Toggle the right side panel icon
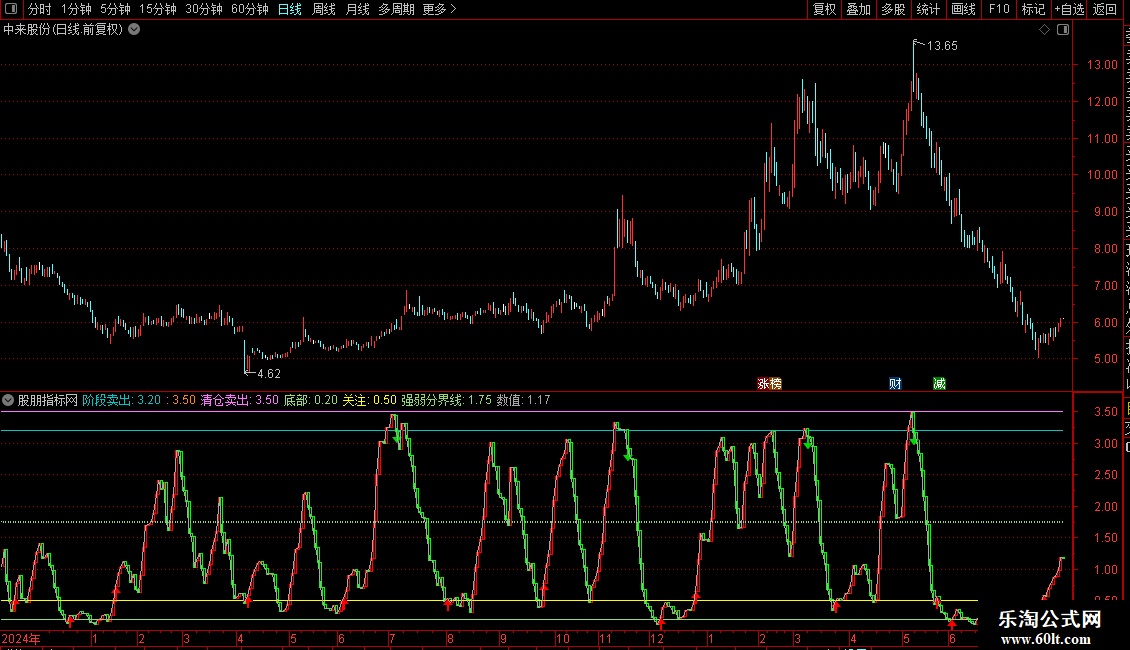The height and width of the screenshot is (650, 1130). (1063, 30)
